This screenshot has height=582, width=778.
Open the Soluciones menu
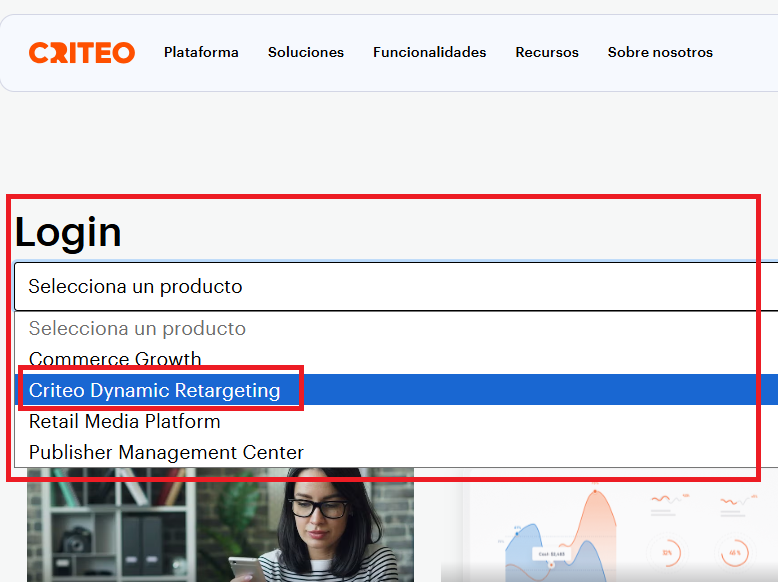(x=306, y=52)
